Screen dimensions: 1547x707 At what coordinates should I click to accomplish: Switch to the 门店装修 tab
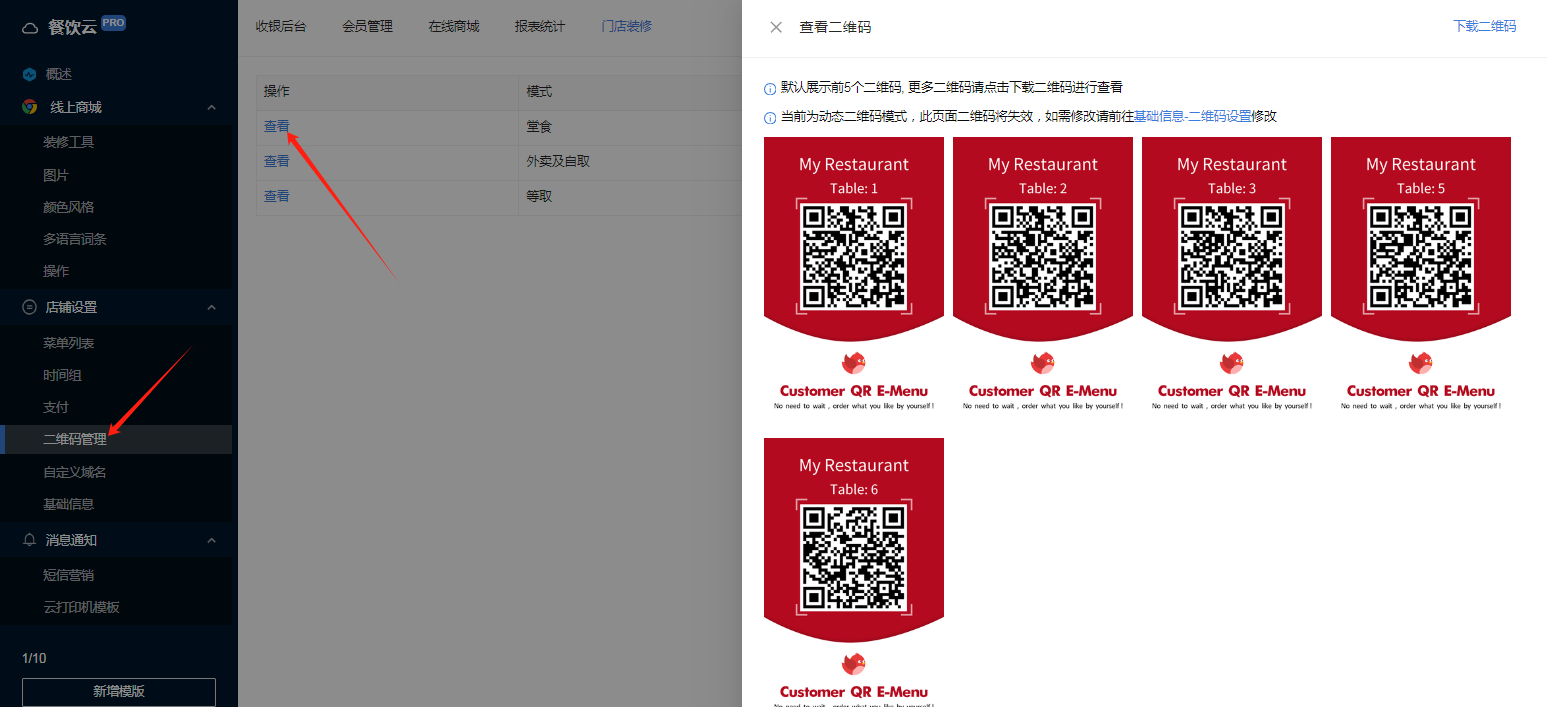(x=626, y=26)
